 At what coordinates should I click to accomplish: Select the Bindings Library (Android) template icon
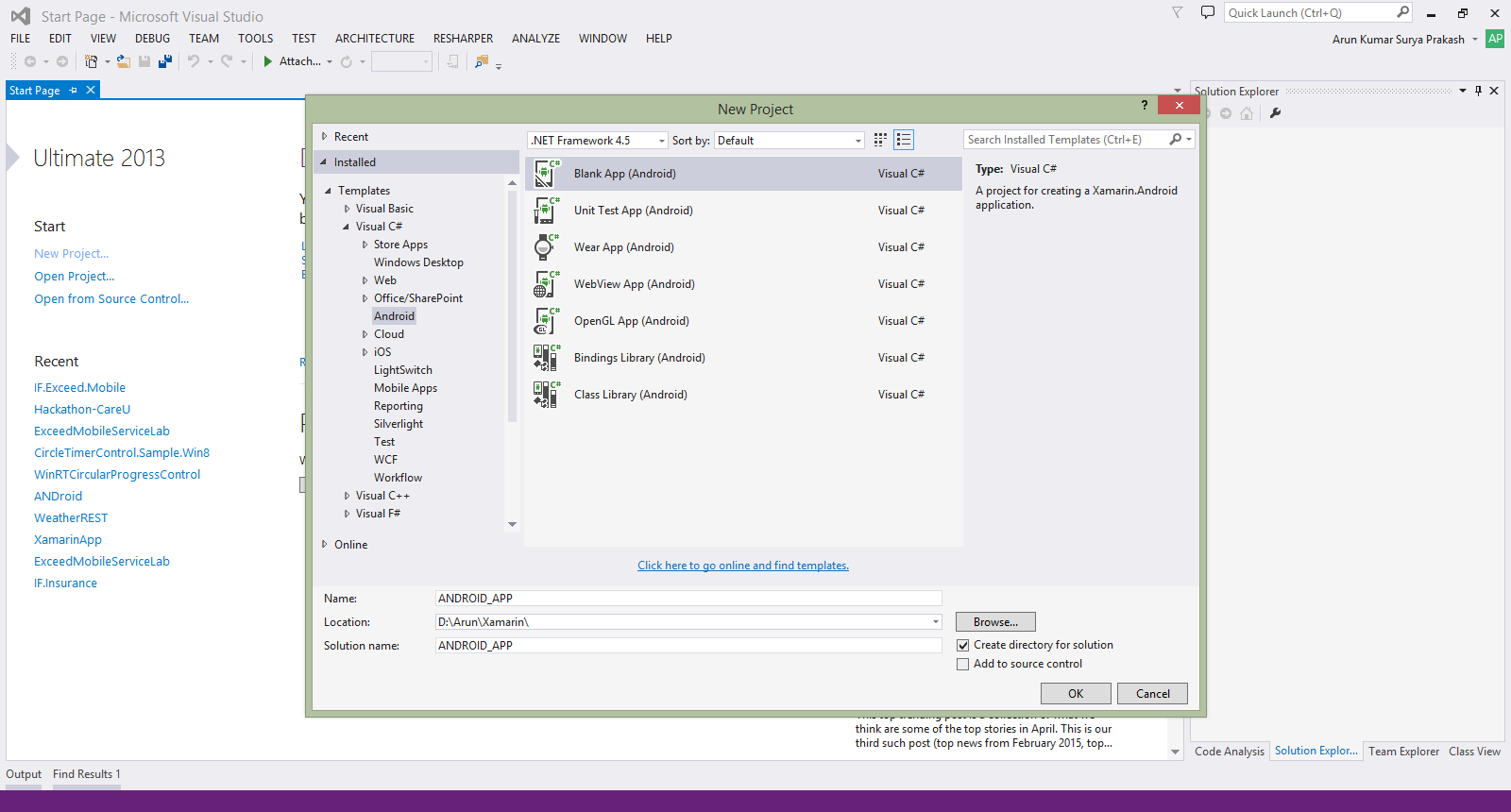tap(547, 358)
